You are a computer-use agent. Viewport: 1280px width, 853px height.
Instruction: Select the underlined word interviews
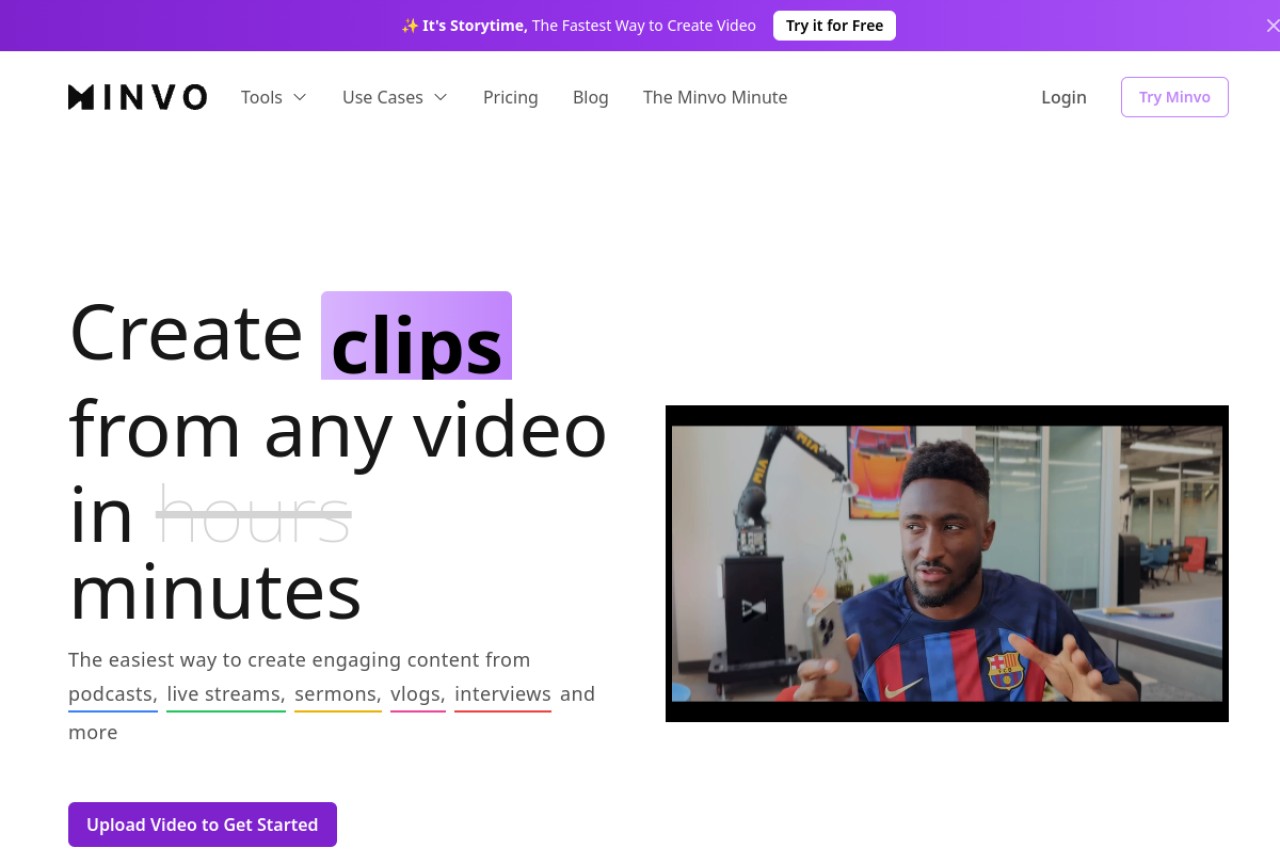coord(503,694)
